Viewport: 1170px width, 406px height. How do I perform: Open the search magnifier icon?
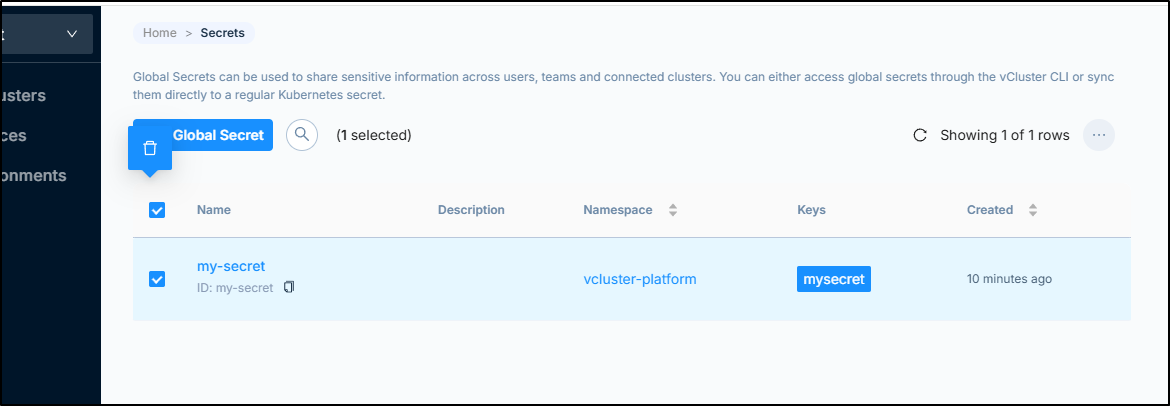coord(301,135)
